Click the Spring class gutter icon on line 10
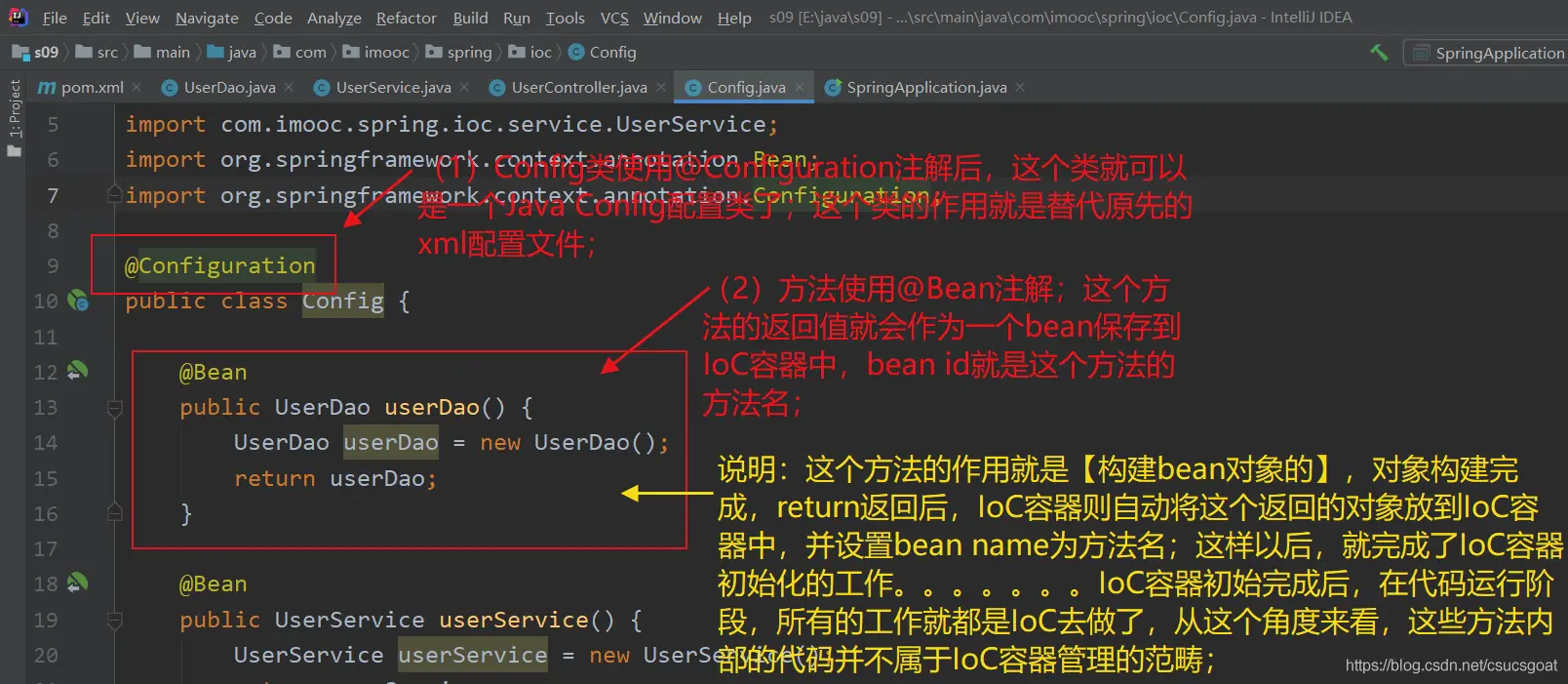 click(x=78, y=301)
